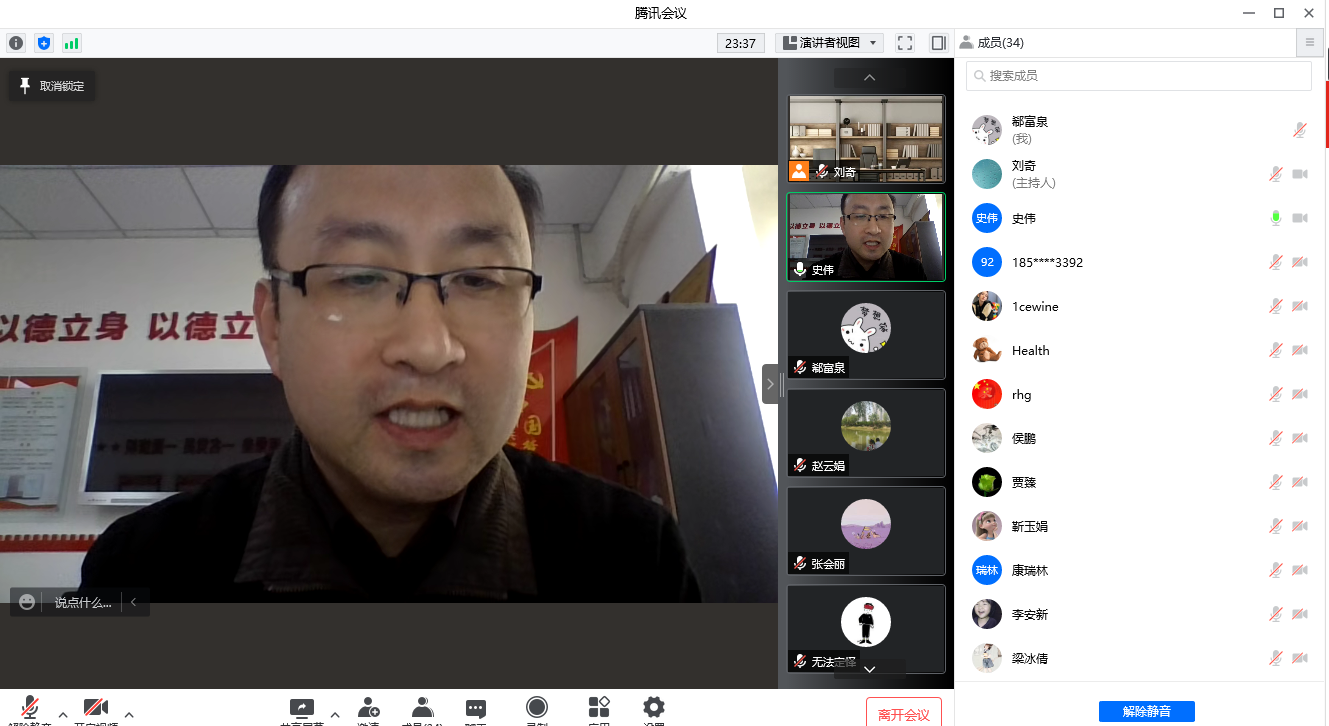Expand audio options arrow beside microphone
The width and height of the screenshot is (1329, 726).
[63, 714]
